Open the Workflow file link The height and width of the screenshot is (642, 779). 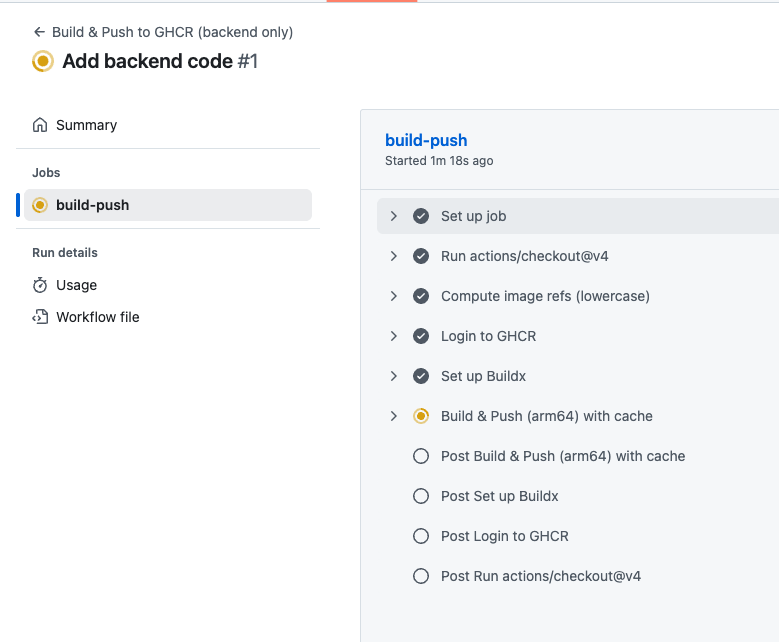click(x=97, y=317)
